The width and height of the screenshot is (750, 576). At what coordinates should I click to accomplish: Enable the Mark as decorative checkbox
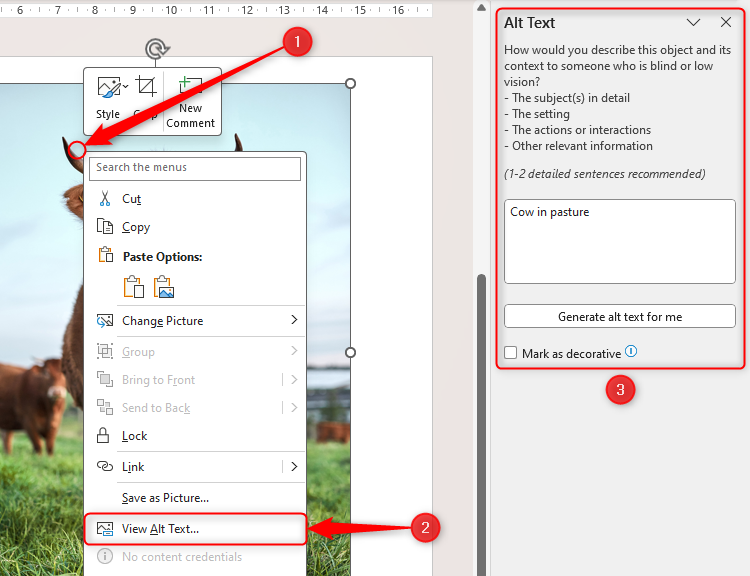coord(511,353)
